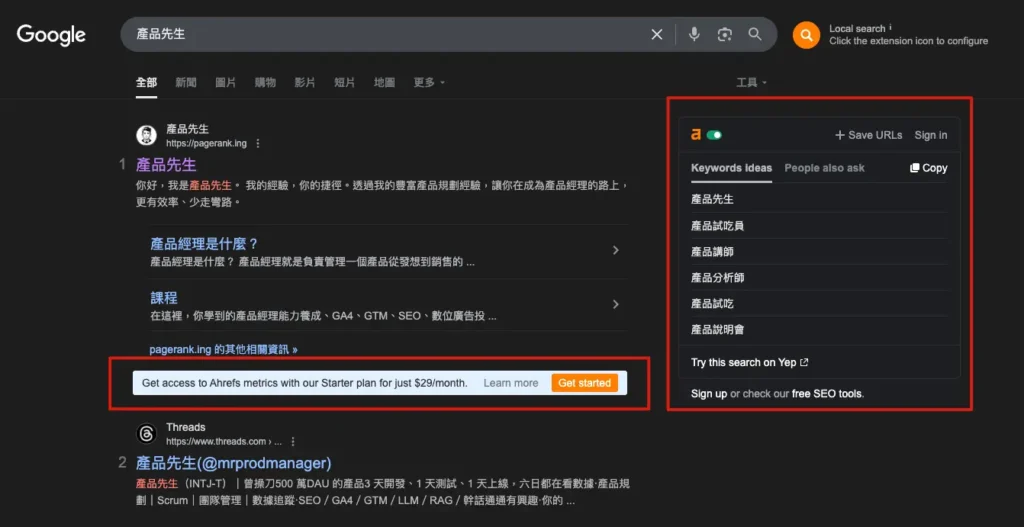Click the Copy button in Ahrefs panel
Image resolution: width=1024 pixels, height=527 pixels.
pyautogui.click(x=928, y=168)
